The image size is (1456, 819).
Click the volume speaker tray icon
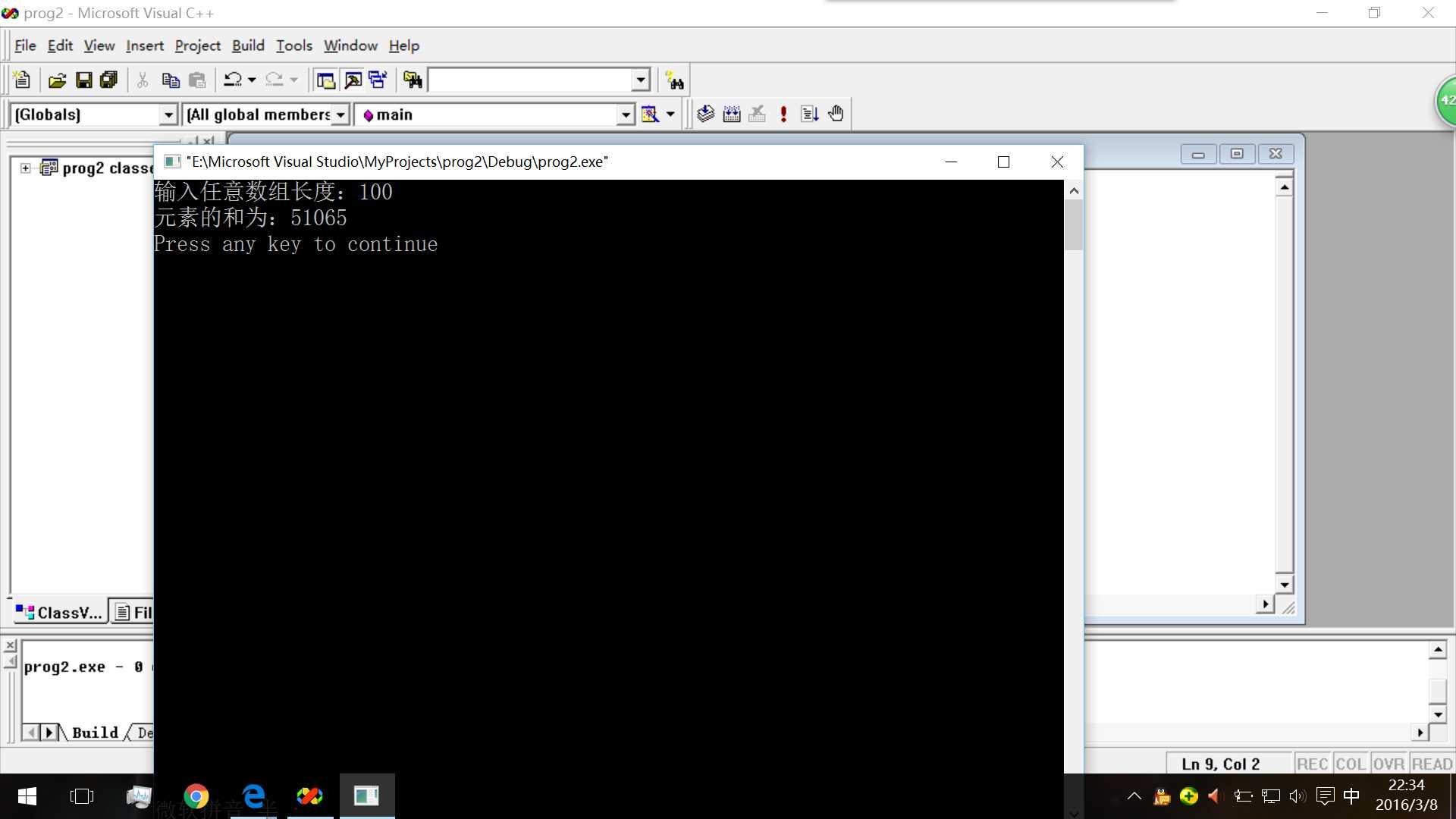point(1298,796)
